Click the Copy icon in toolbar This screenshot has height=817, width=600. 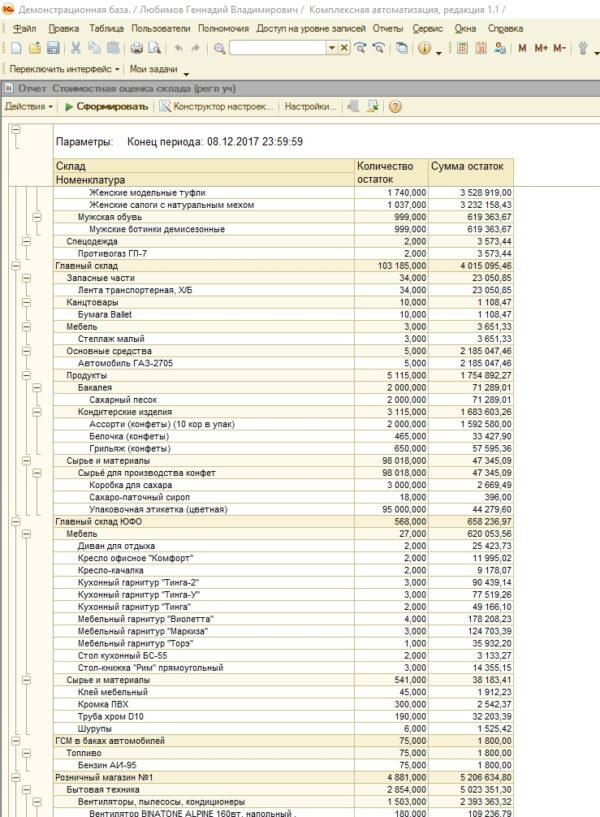coord(94,48)
